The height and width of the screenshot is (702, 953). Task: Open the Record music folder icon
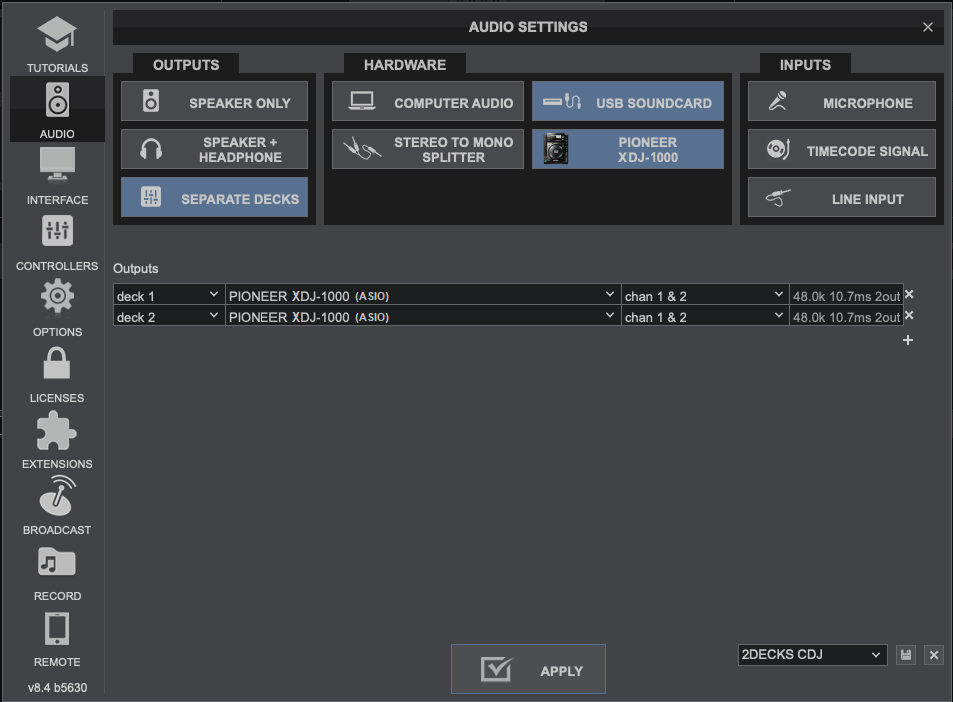point(57,561)
